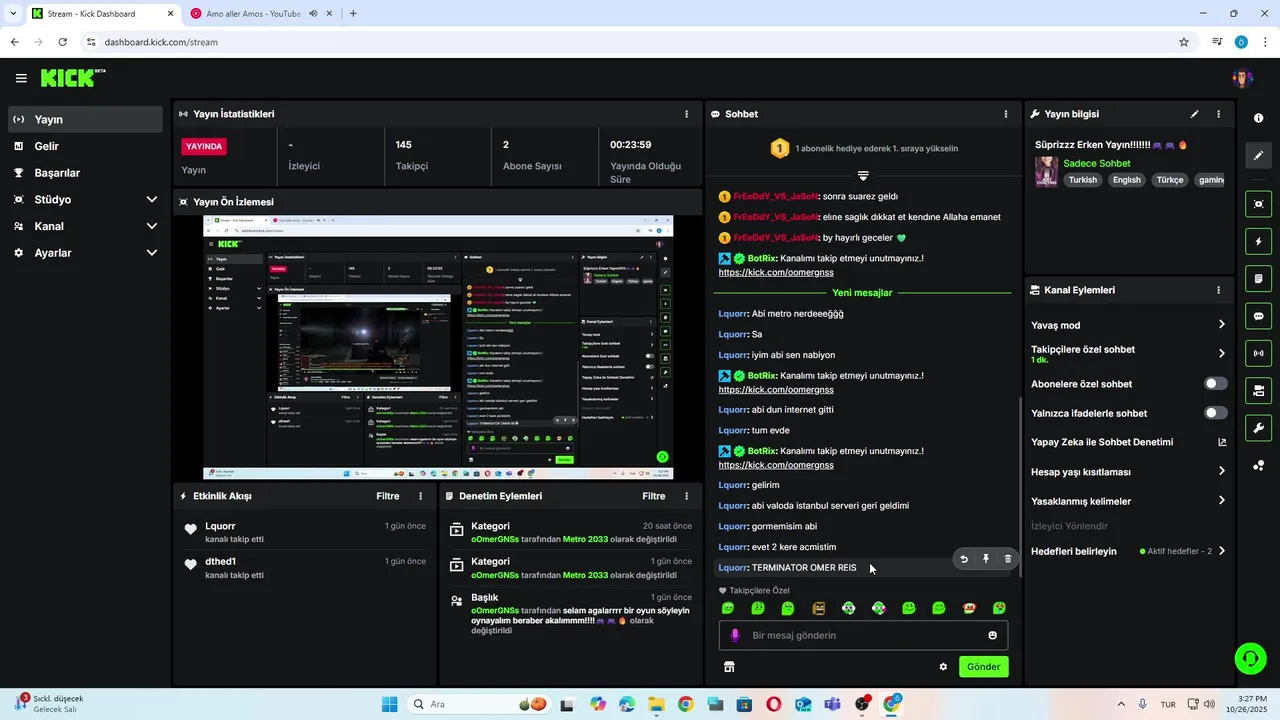Click the reply arrow on the TERMINATOR message
1280x720 pixels.
pos(964,559)
